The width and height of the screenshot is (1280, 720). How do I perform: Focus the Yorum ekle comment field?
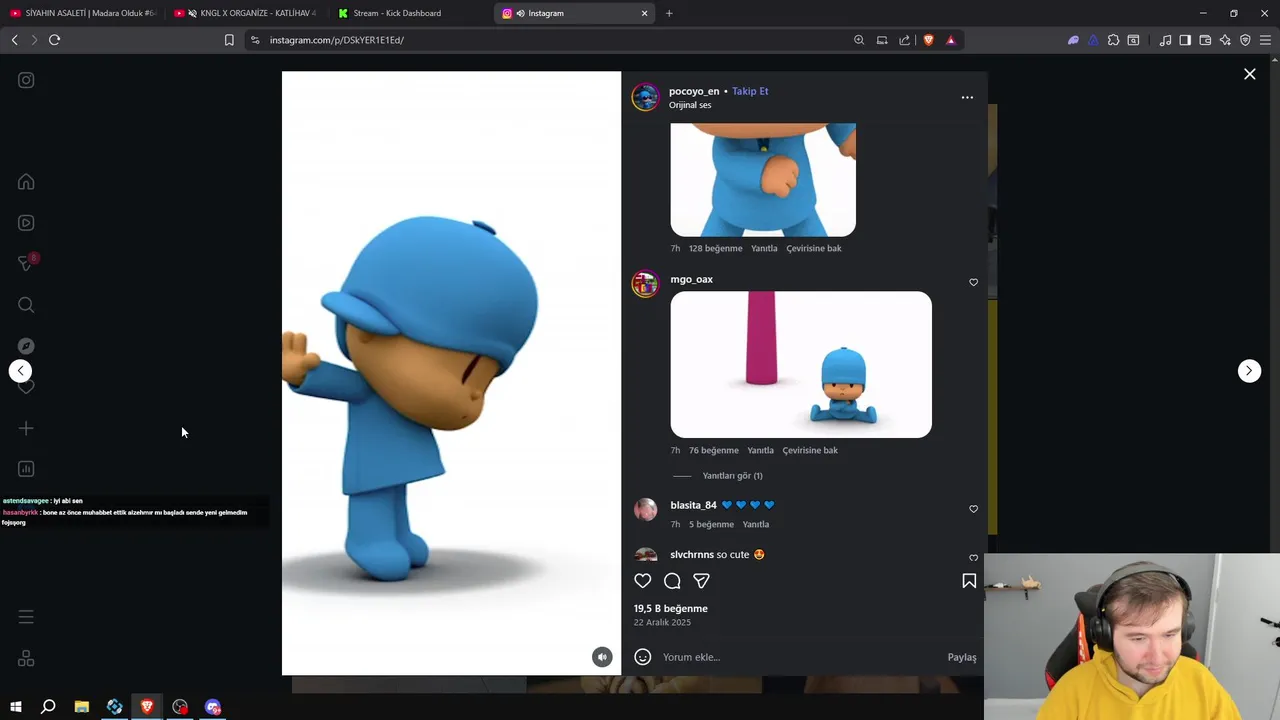click(x=800, y=657)
